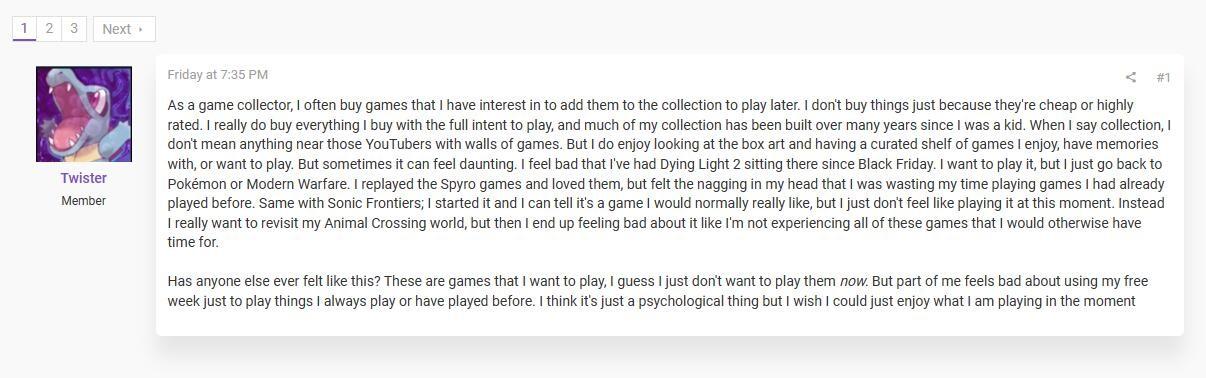Click the share icon on the post
Screen dimensions: 1206x378
click(x=1130, y=77)
